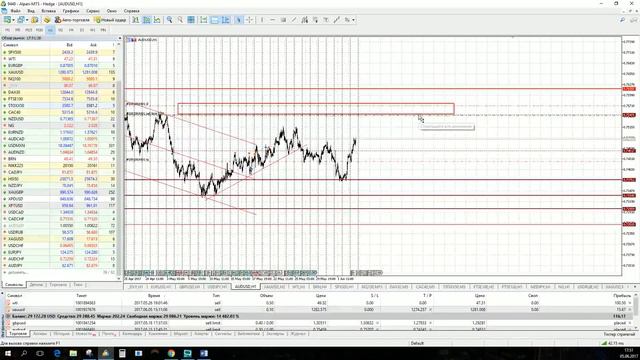Image resolution: width=640 pixels, height=360 pixels.
Task: Open the New Chart toolbar icon
Action: pyautogui.click(x=7, y=20)
